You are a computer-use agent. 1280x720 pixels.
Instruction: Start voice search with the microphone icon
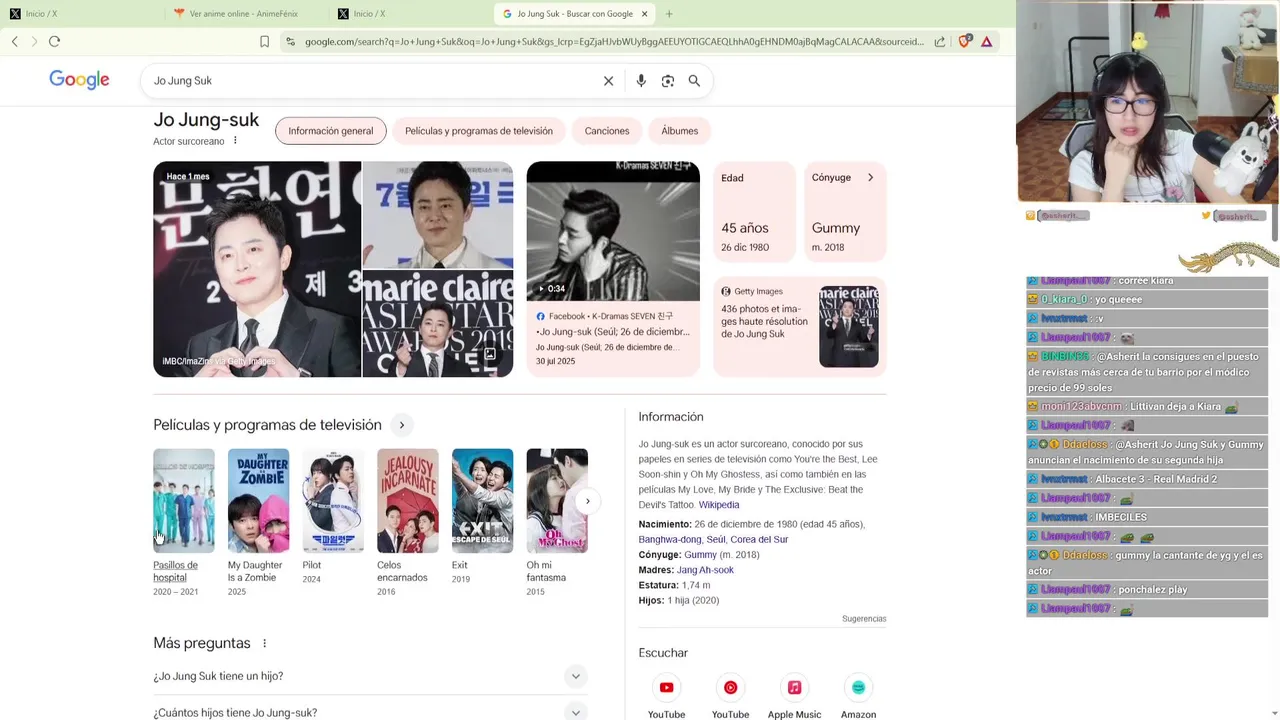pyautogui.click(x=641, y=81)
